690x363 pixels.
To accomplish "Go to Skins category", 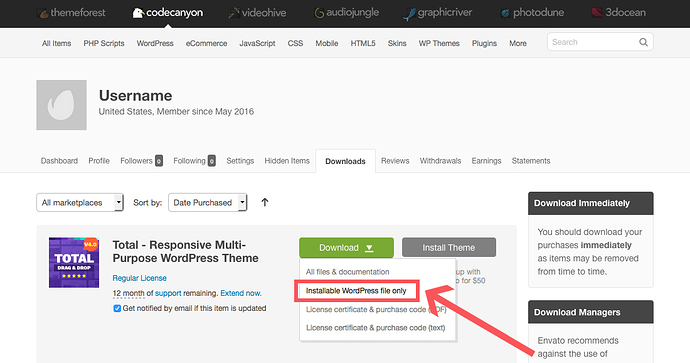I will [397, 43].
